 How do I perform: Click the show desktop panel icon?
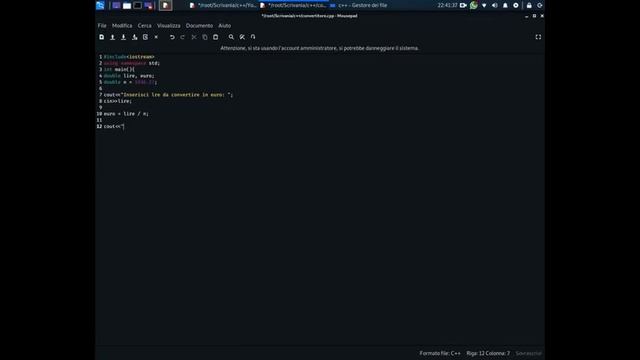(x=116, y=5)
